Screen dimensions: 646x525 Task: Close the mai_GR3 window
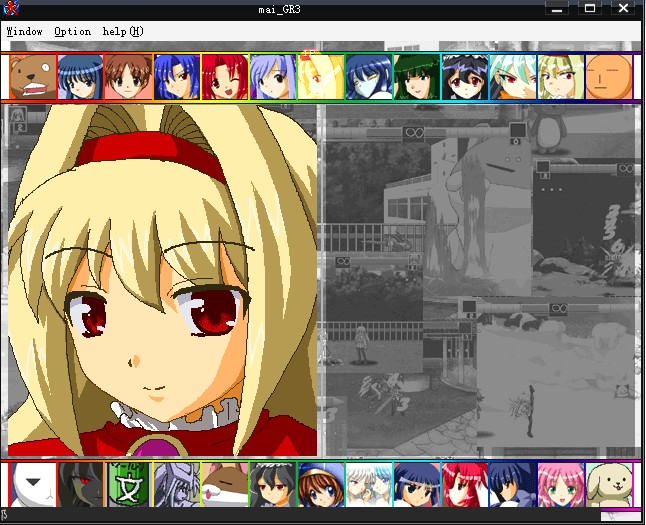pos(623,8)
